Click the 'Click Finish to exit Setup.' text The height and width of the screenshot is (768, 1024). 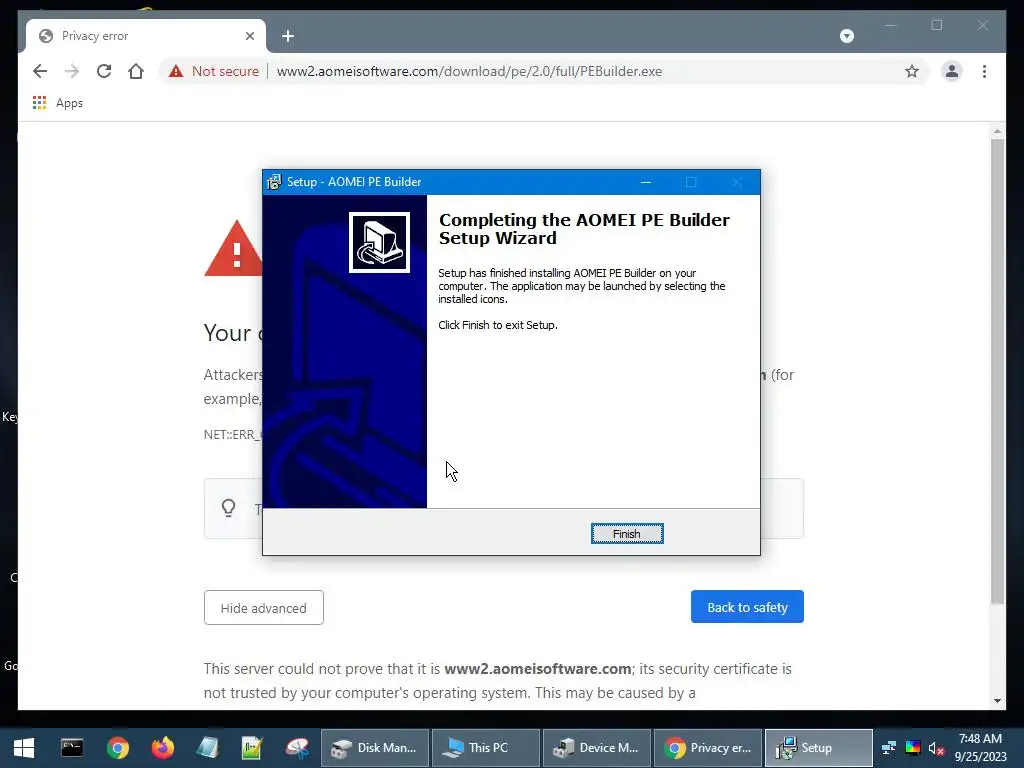click(498, 325)
